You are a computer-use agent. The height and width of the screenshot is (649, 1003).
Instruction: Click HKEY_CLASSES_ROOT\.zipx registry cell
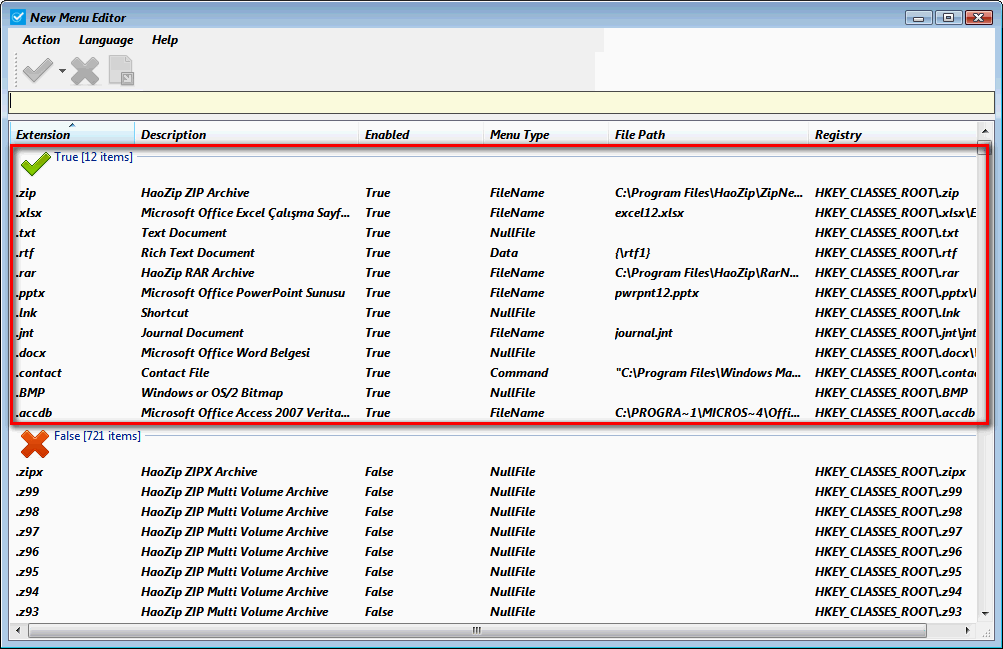point(890,472)
